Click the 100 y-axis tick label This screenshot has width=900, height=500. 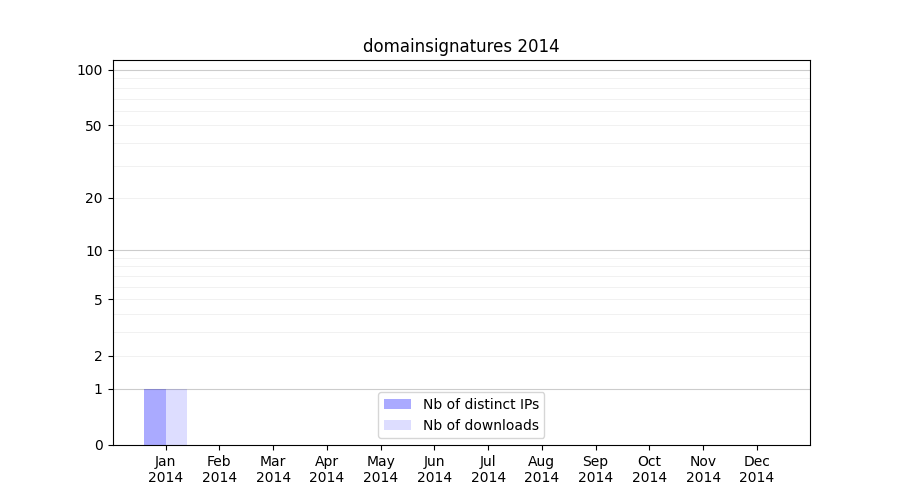pyautogui.click(x=90, y=70)
